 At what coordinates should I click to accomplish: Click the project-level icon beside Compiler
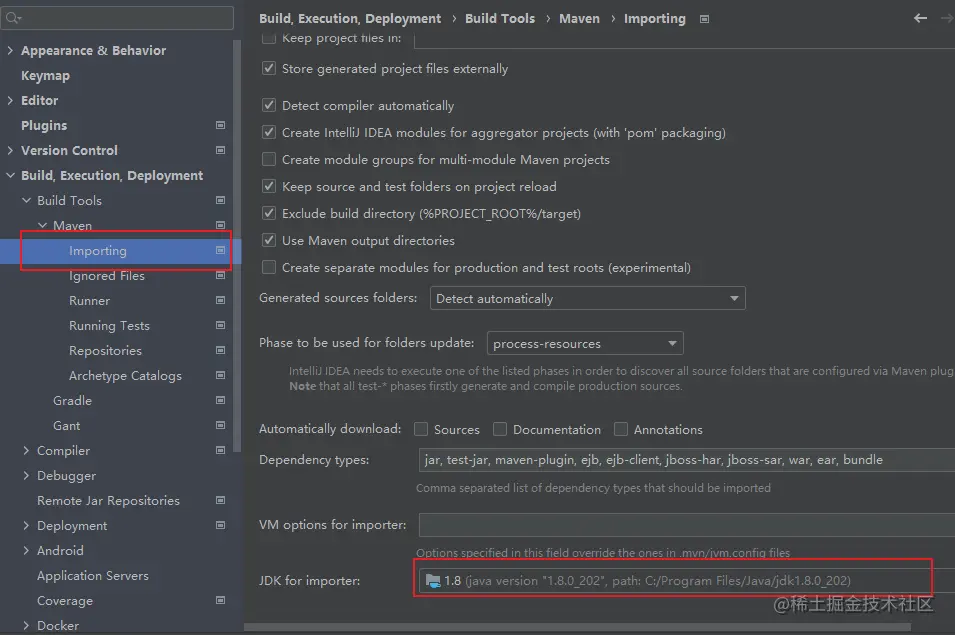pyautogui.click(x=220, y=450)
